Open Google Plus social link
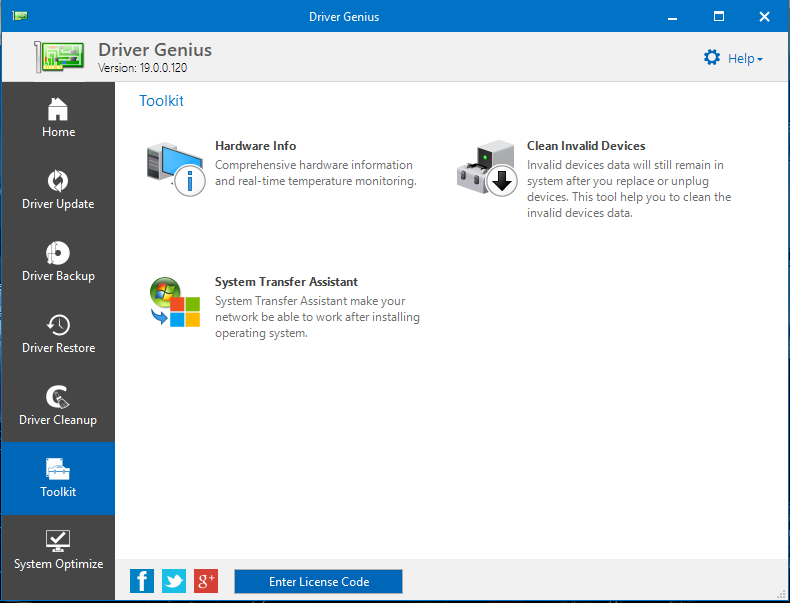Screen dimensions: 790x603 tap(206, 581)
